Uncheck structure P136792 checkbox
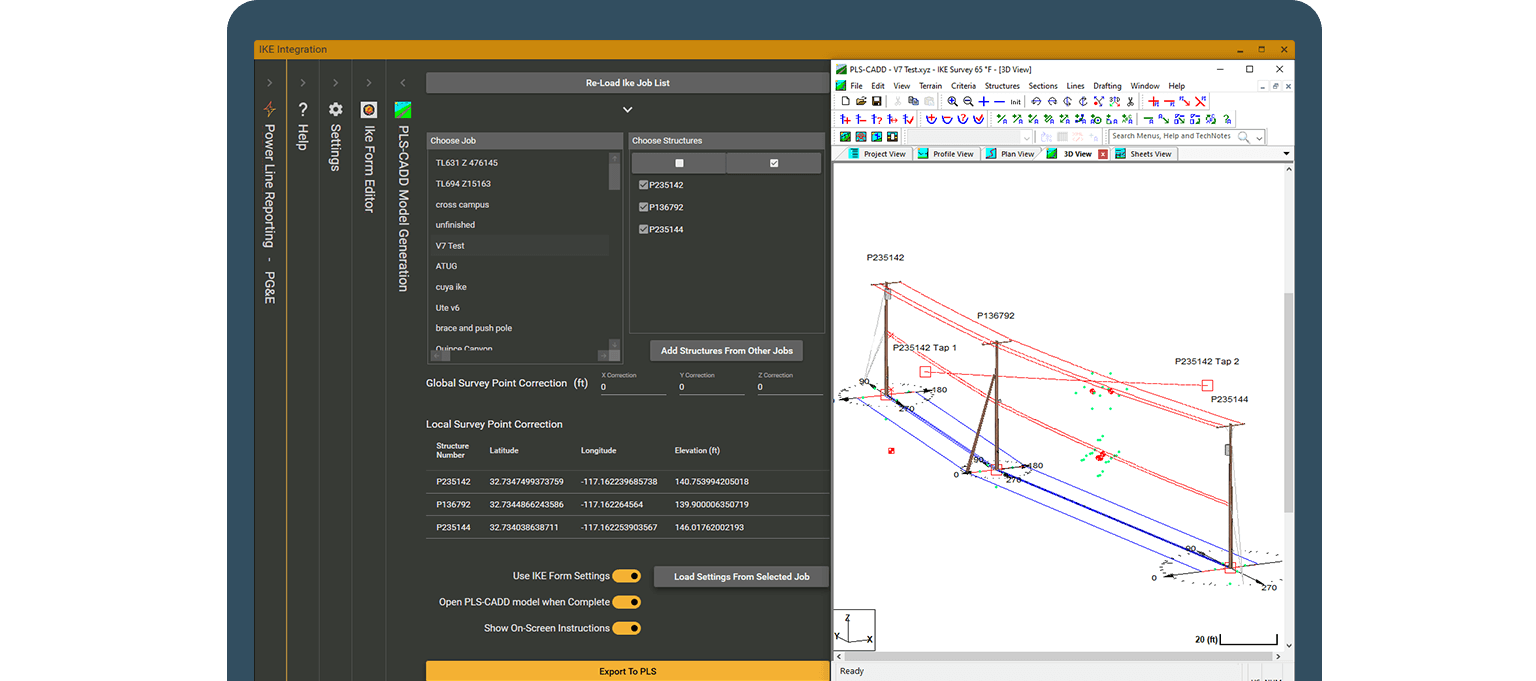This screenshot has height=681, width=1536. click(x=643, y=207)
